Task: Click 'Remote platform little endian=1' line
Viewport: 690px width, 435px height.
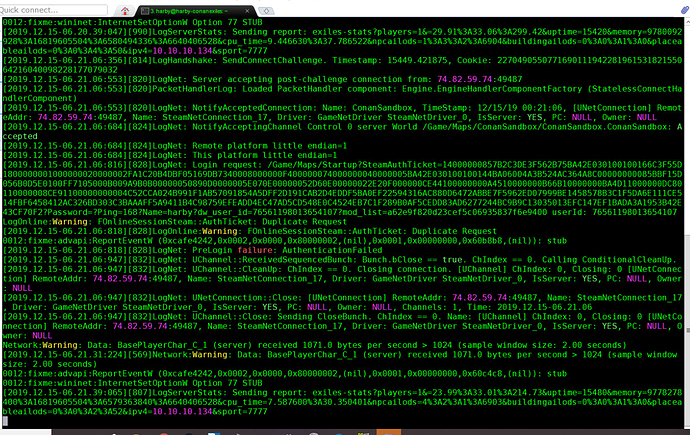Action: click(175, 146)
